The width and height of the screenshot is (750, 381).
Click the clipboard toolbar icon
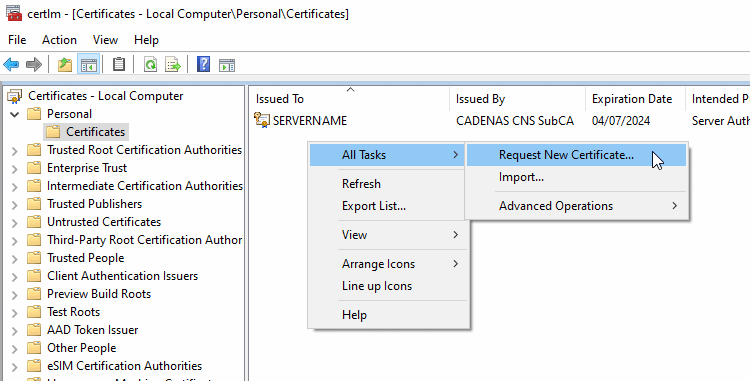(119, 65)
